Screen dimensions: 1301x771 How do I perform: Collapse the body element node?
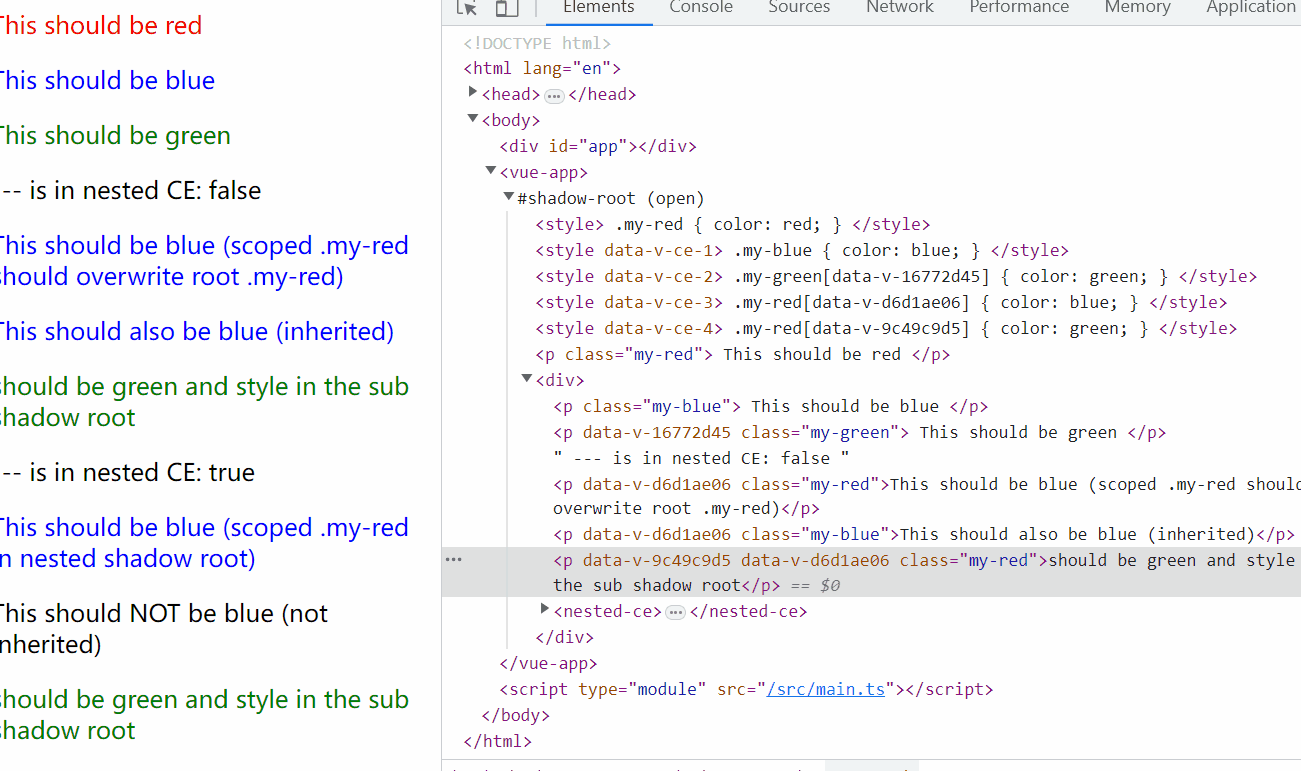click(x=472, y=117)
